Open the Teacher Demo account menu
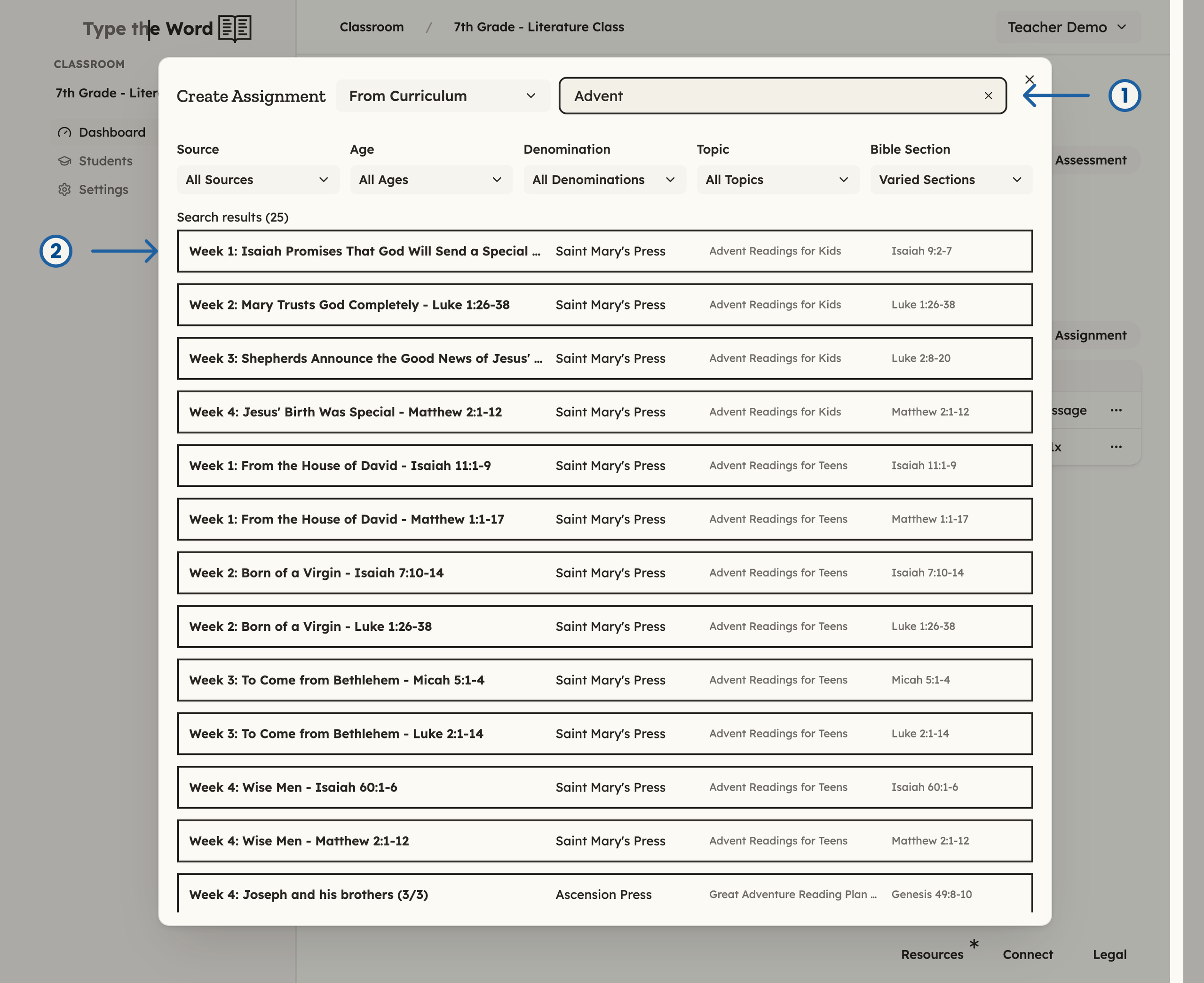The width and height of the screenshot is (1204, 983). [x=1068, y=27]
